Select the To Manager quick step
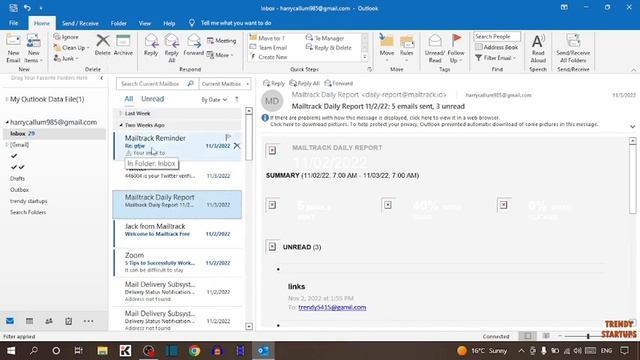The image size is (640, 360). (x=325, y=38)
